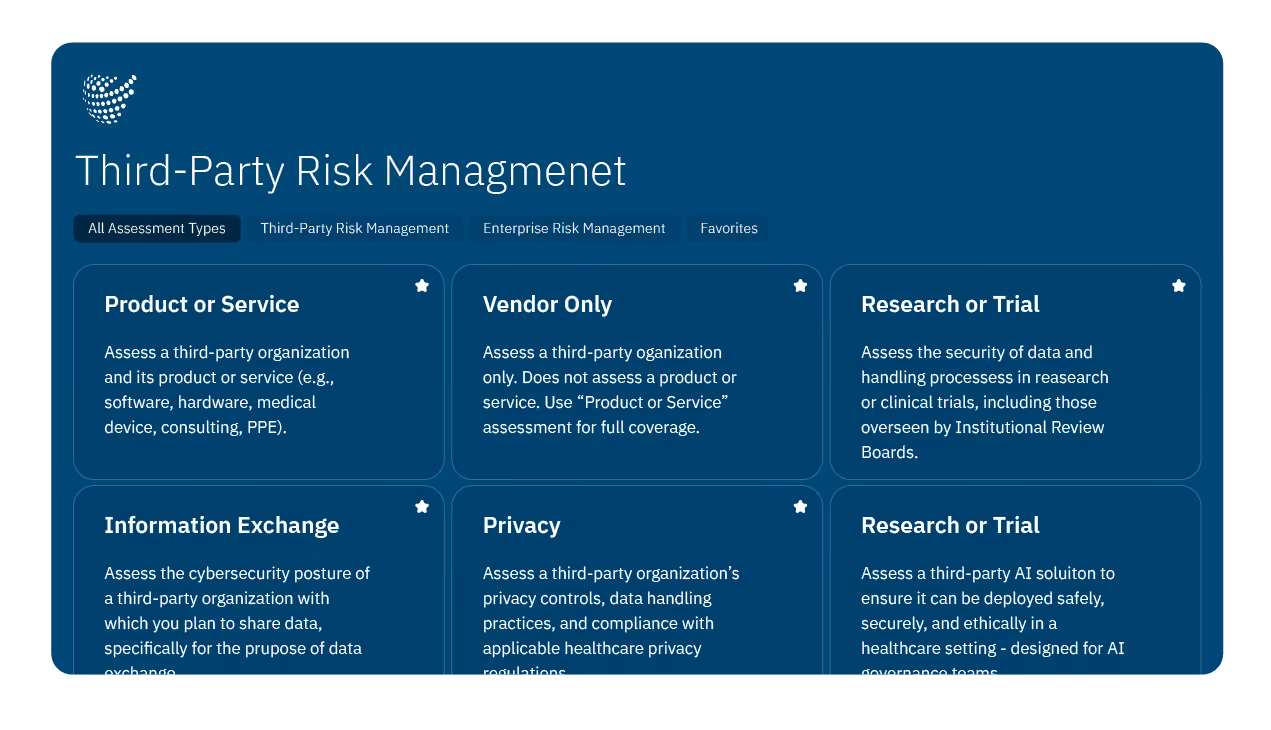The height and width of the screenshot is (730, 1271).
Task: Click the Information Exchange title
Action: tap(222, 525)
